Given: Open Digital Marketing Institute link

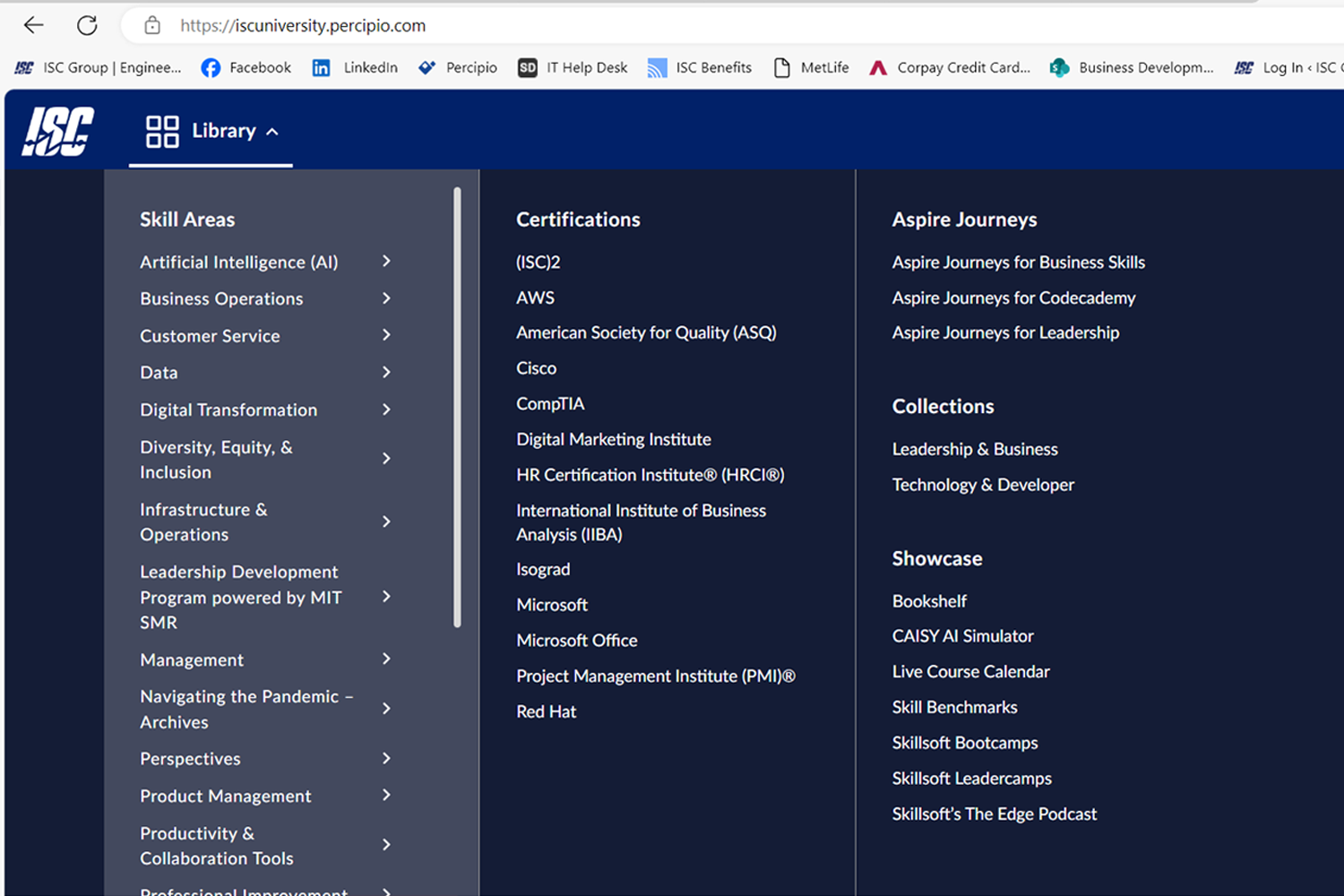Looking at the screenshot, I should click(614, 439).
